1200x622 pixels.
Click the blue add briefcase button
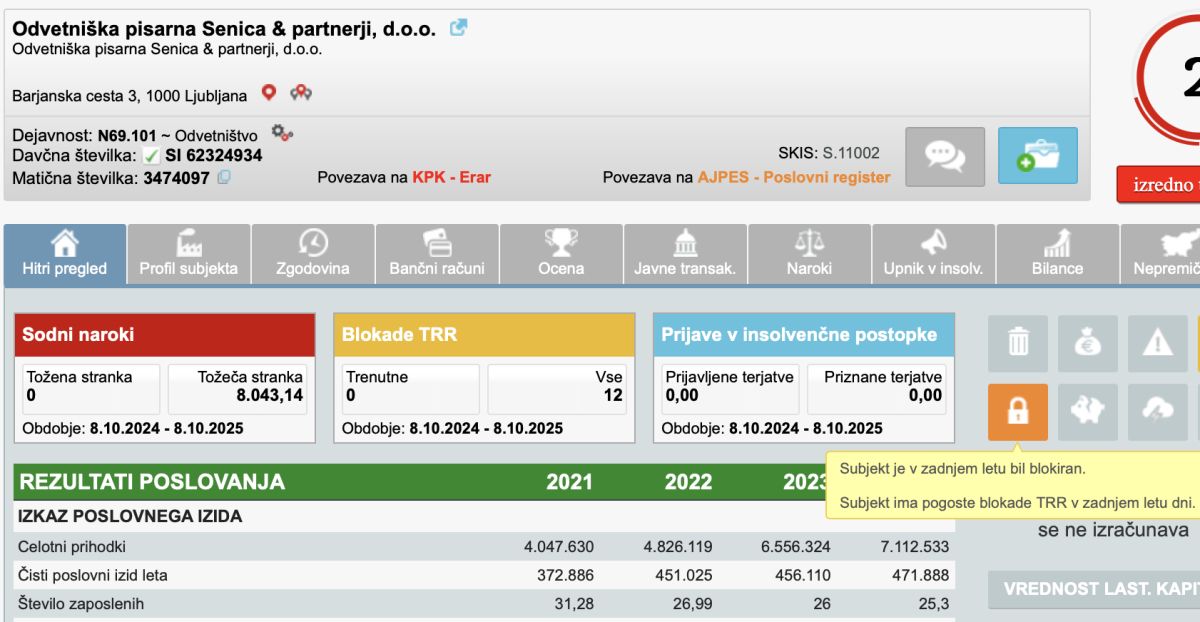click(1037, 155)
